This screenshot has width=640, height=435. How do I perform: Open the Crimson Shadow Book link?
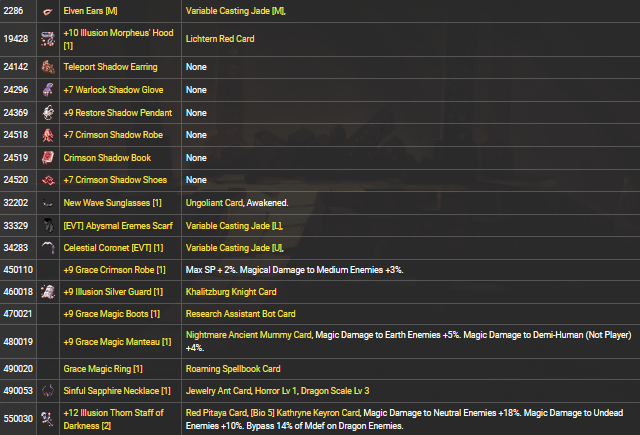[107, 158]
